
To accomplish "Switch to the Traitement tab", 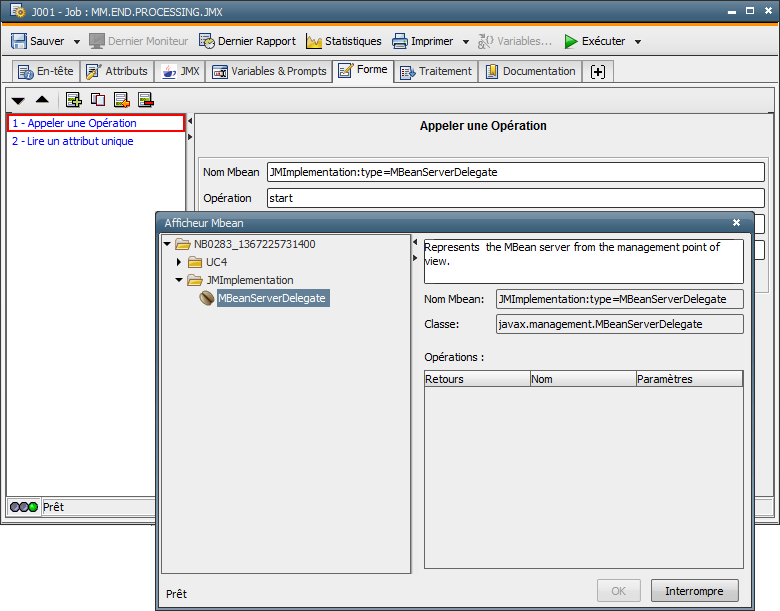I will tap(436, 71).
